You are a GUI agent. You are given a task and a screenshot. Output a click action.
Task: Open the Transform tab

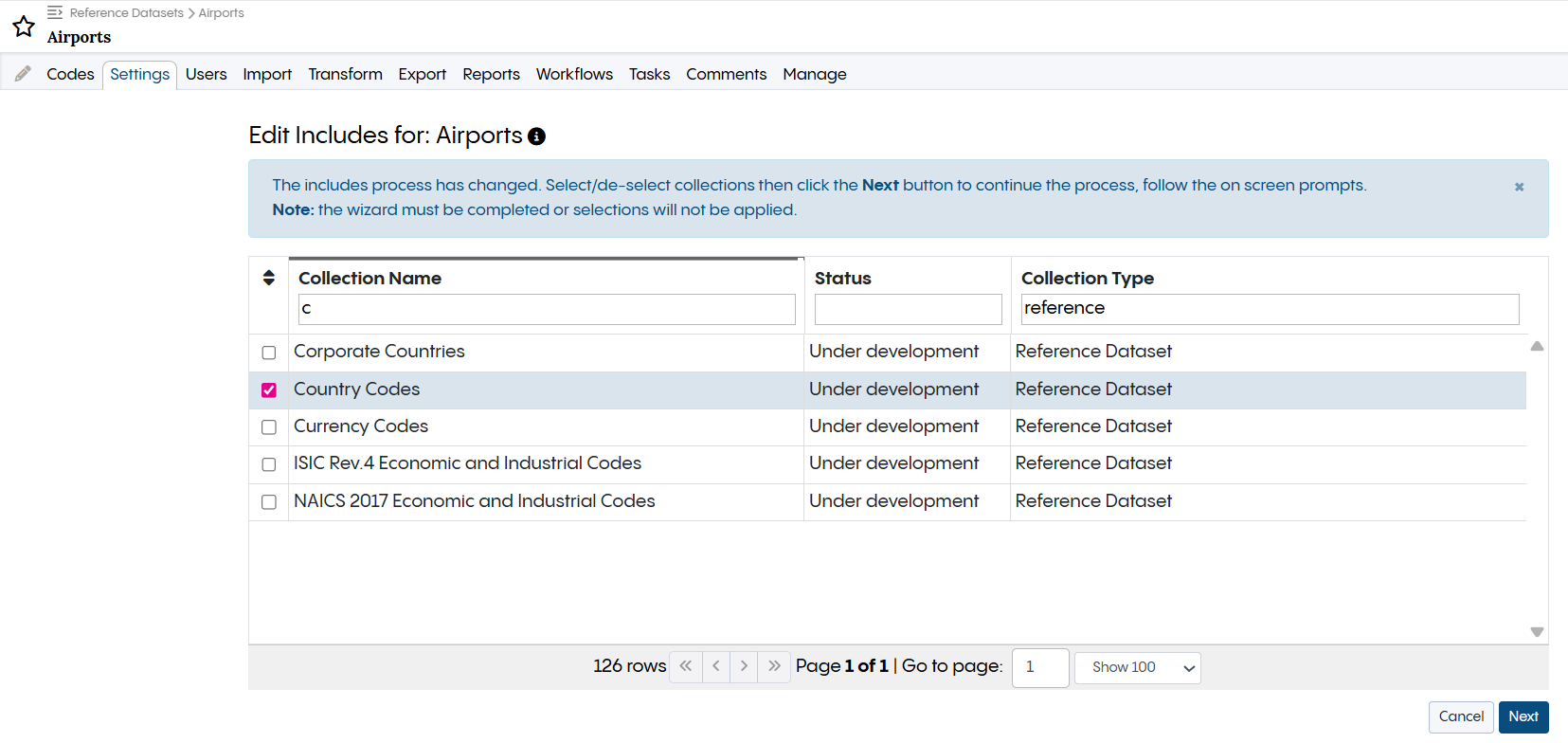pos(345,74)
